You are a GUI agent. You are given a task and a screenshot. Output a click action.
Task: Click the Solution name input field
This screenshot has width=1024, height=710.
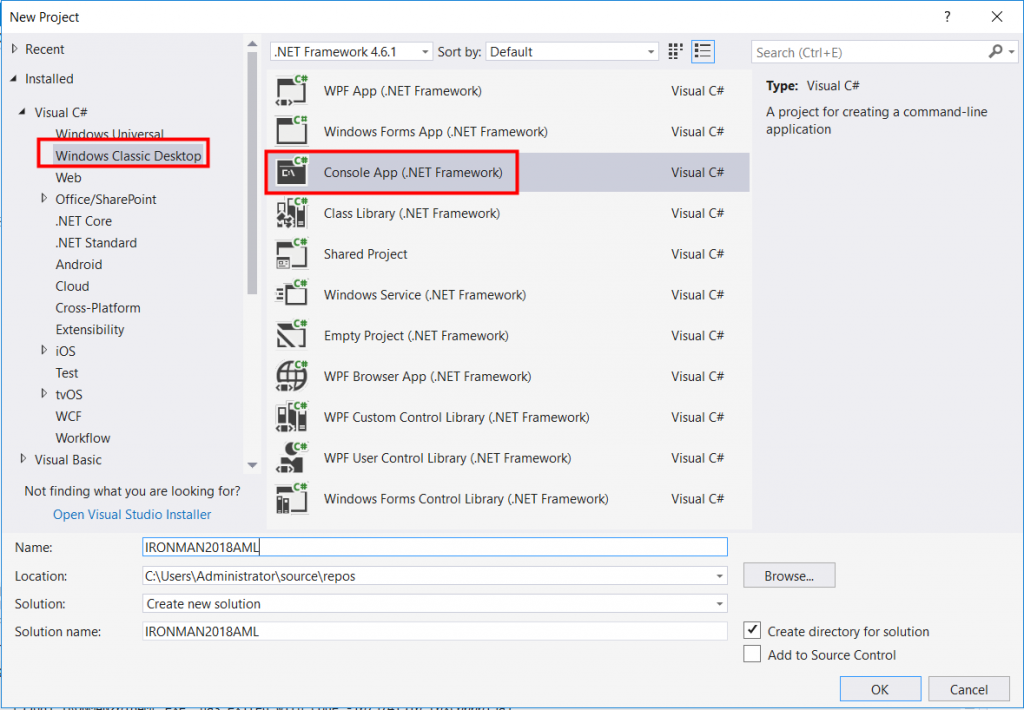click(x=435, y=631)
